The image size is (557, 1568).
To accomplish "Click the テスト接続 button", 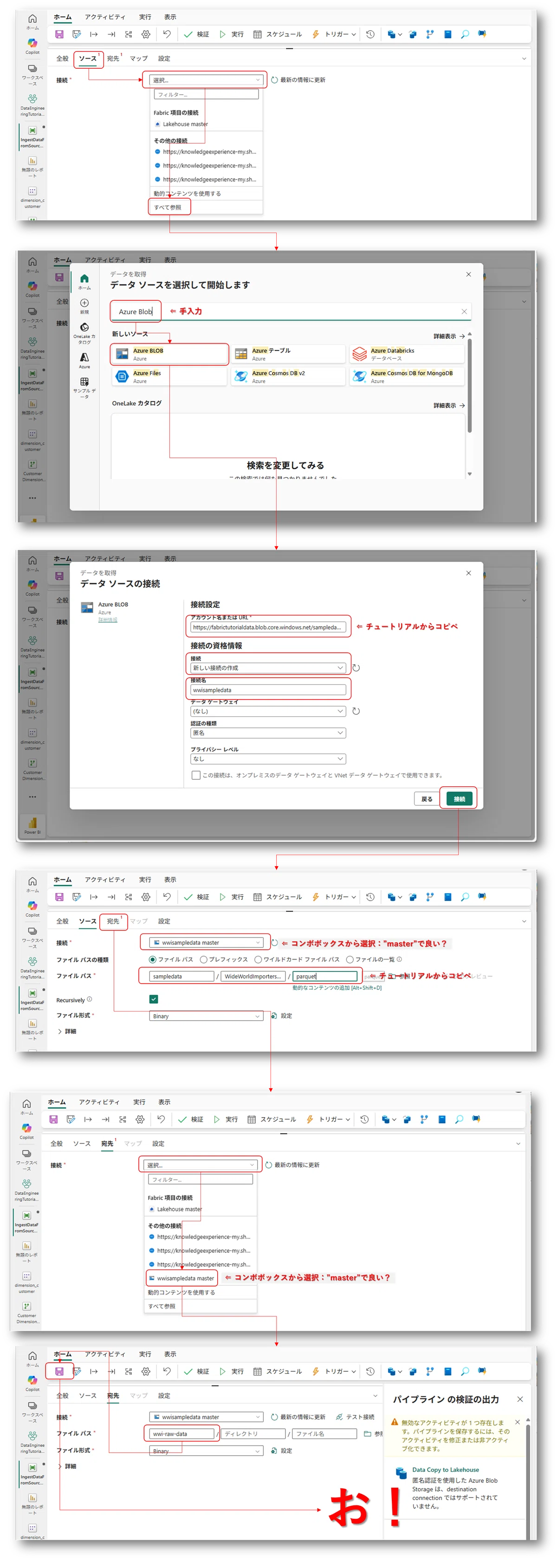I will 355,1417.
